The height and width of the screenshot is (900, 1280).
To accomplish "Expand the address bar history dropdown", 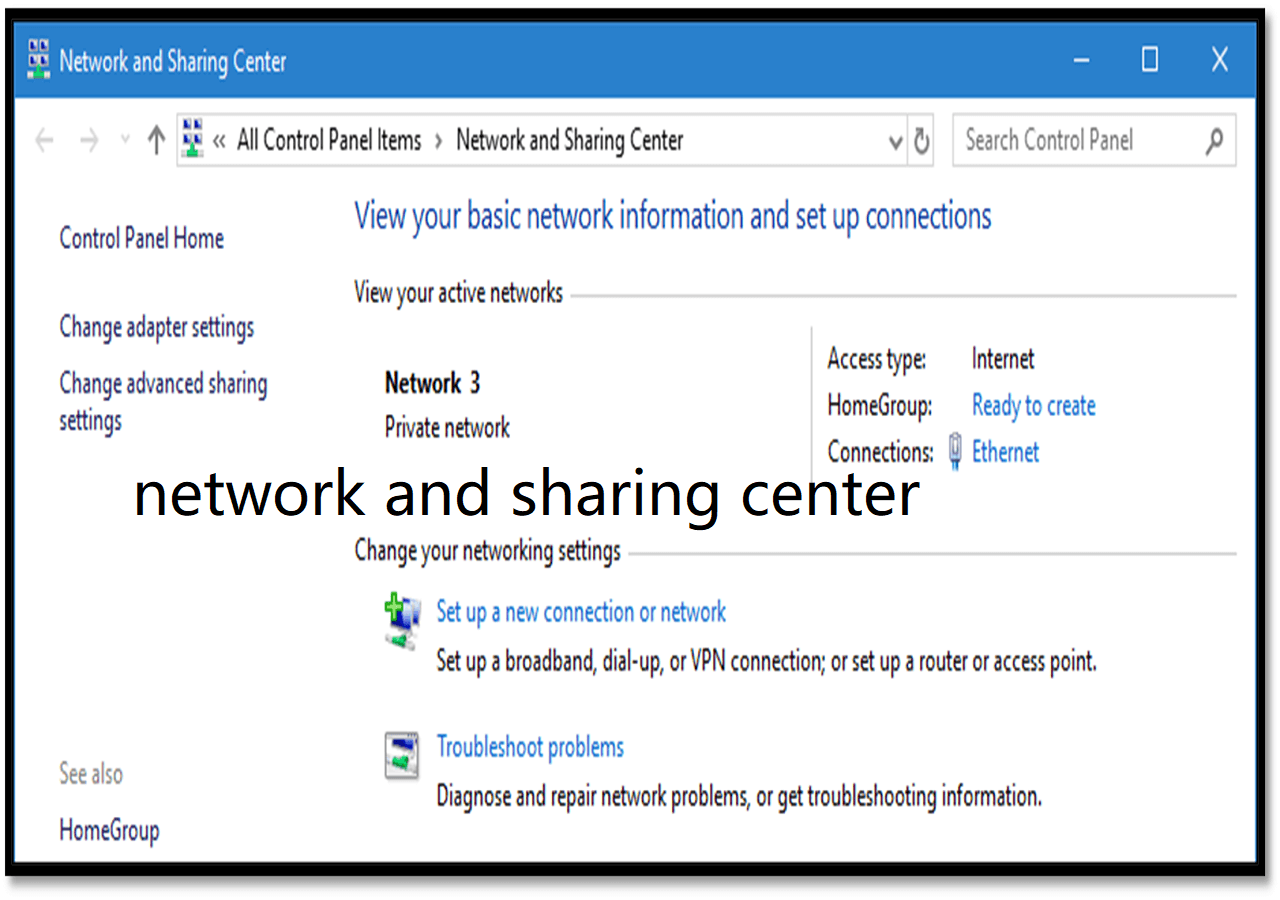I will coord(896,142).
